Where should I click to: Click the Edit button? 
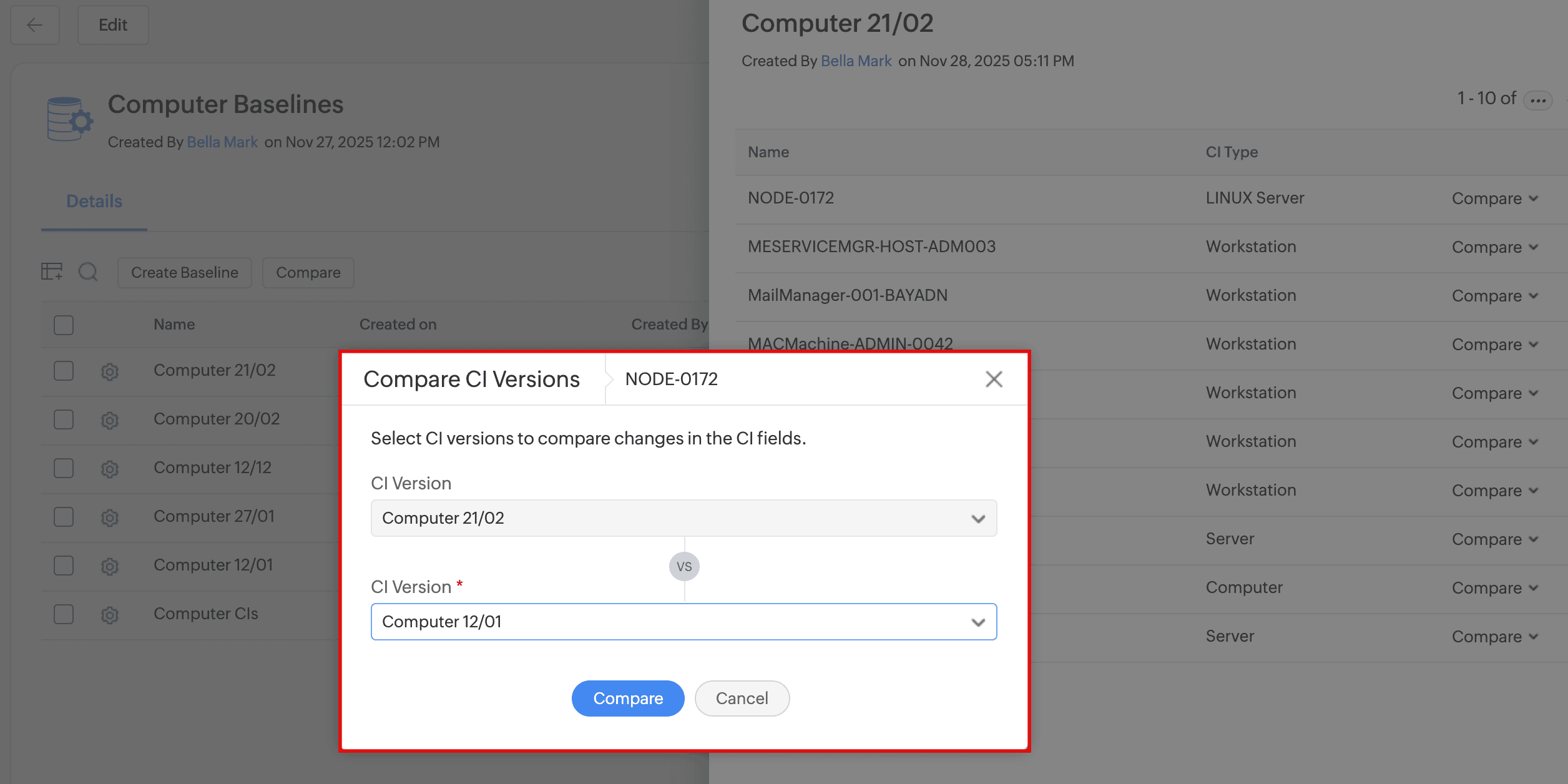click(x=113, y=25)
